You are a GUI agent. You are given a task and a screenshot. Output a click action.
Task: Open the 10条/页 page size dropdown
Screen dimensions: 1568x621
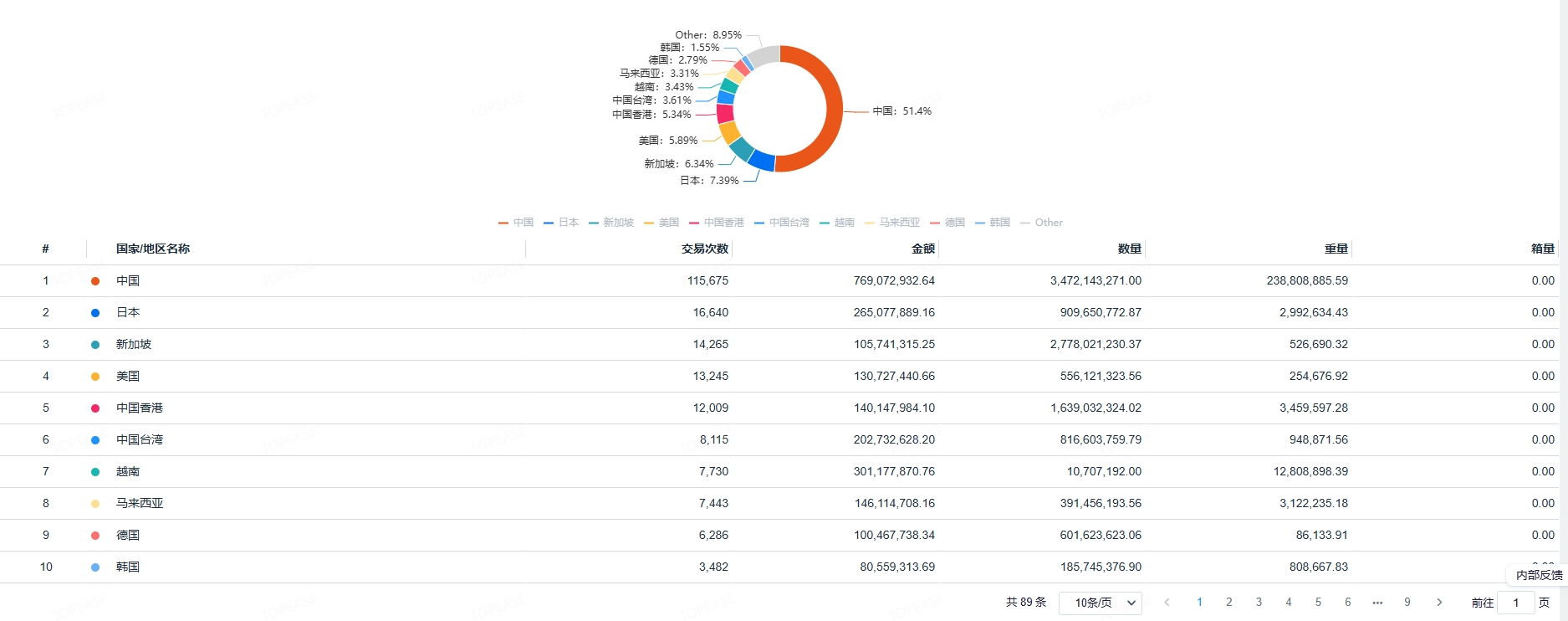(1101, 603)
